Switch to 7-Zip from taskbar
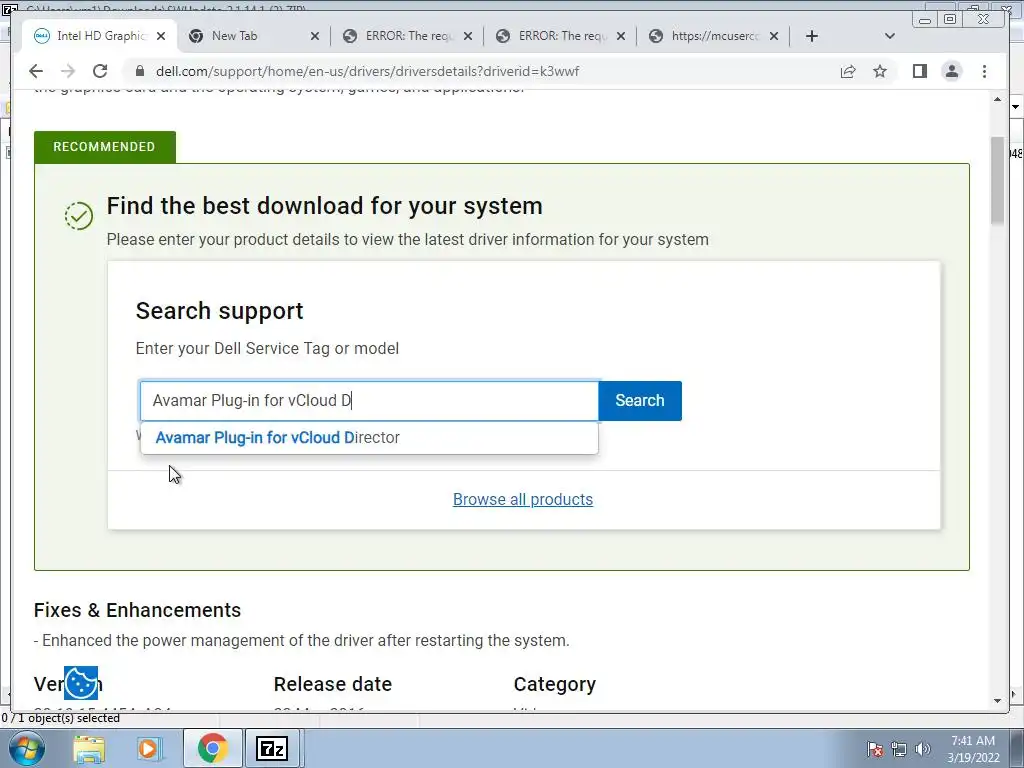Screen dimensions: 1024x768 pos(273,748)
